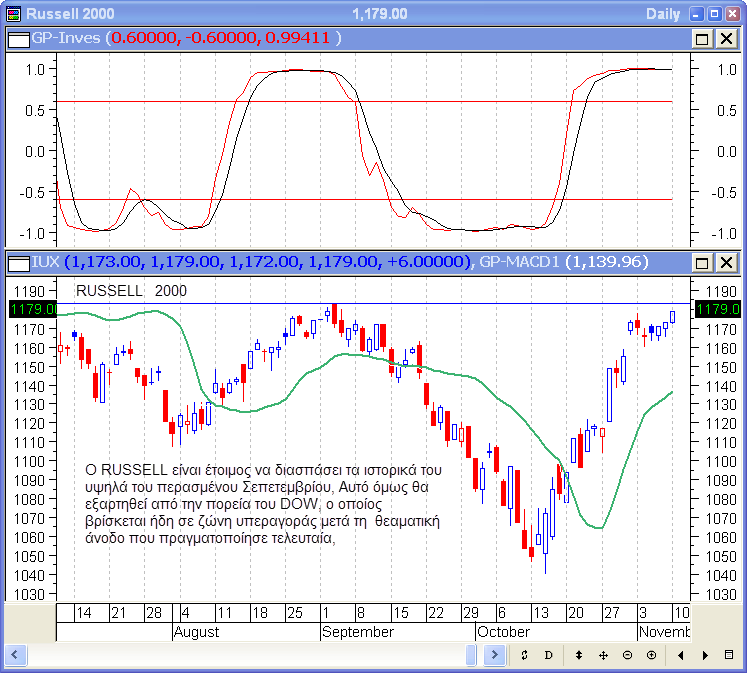Open the Russell 2000 window system menu icon
Screen dimensions: 747x673
tap(12, 14)
